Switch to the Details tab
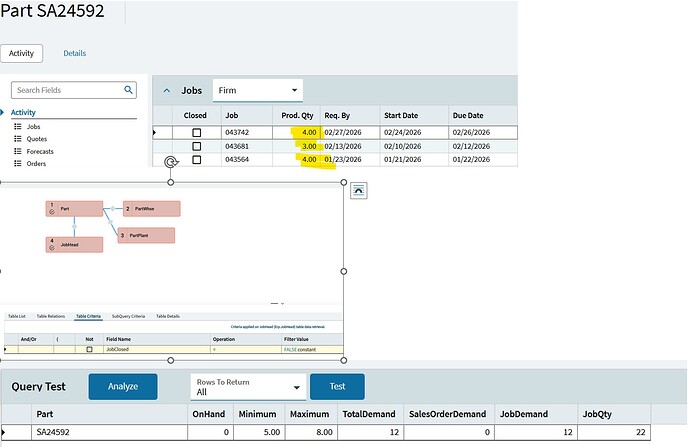The height and width of the screenshot is (447, 690). pos(74,53)
